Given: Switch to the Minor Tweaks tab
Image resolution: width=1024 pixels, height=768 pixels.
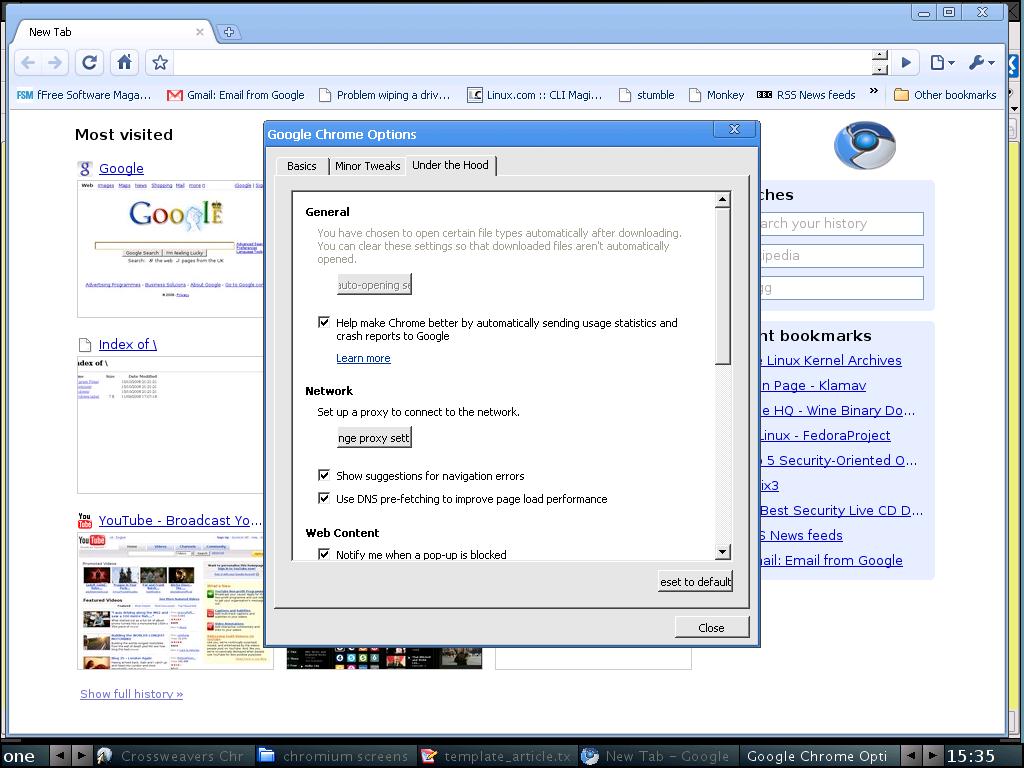Looking at the screenshot, I should tap(367, 167).
